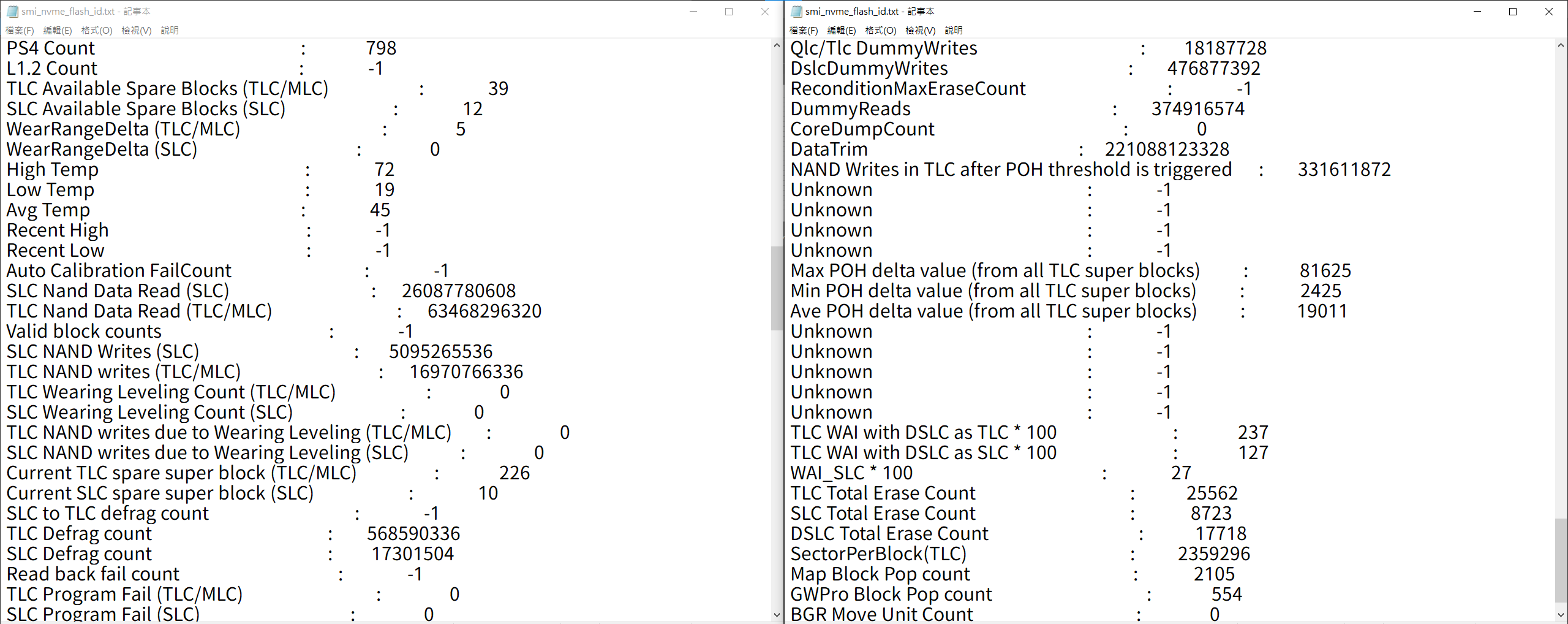Viewport: 1568px width, 624px height.
Task: Open 檢視(V) menu in right Notepad window
Action: click(920, 31)
